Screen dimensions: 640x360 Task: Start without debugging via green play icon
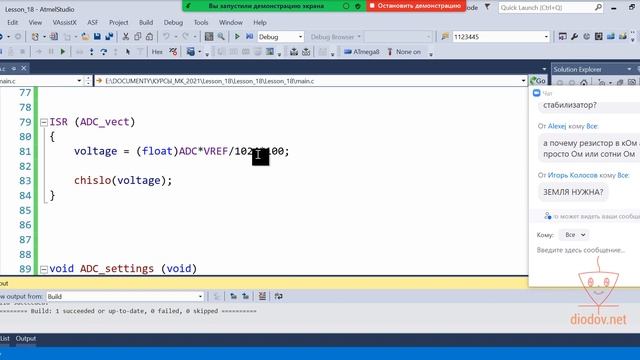[x=237, y=37]
